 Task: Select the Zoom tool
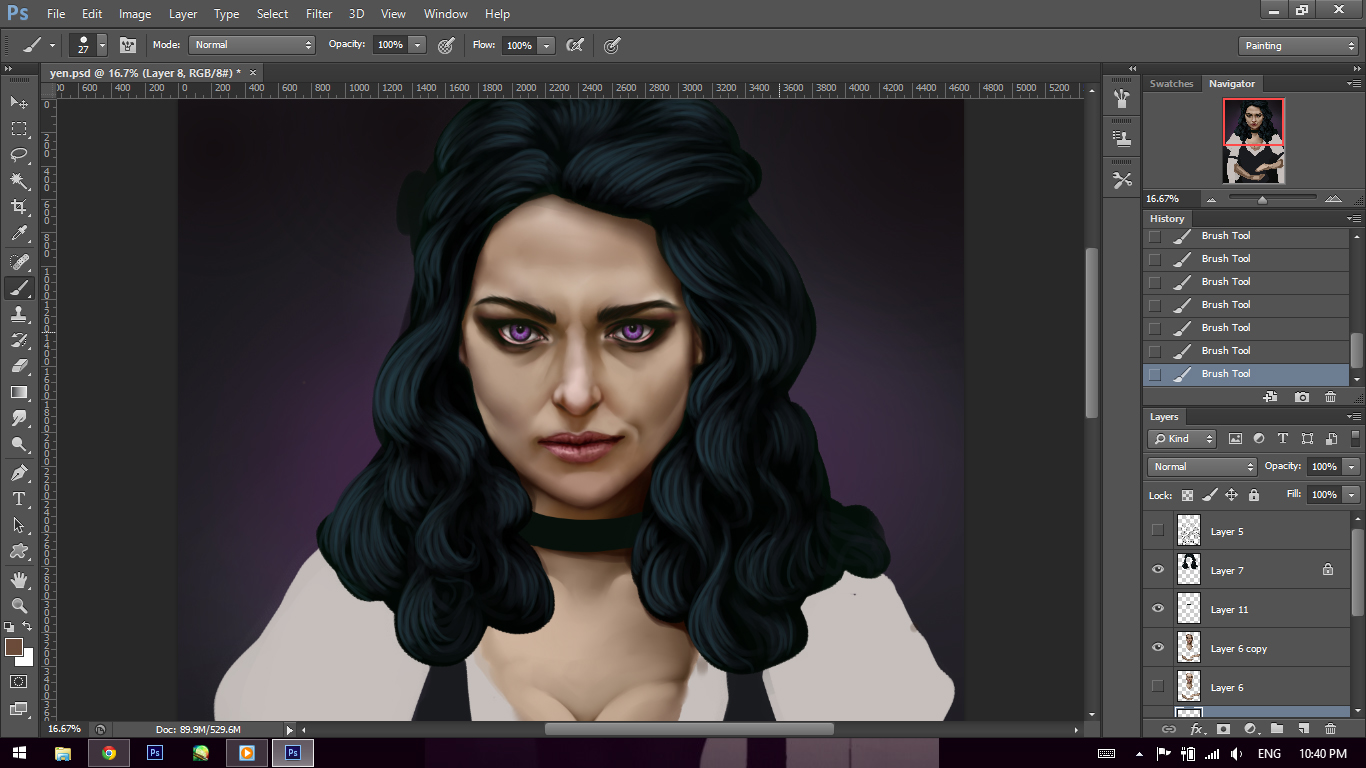coord(19,606)
